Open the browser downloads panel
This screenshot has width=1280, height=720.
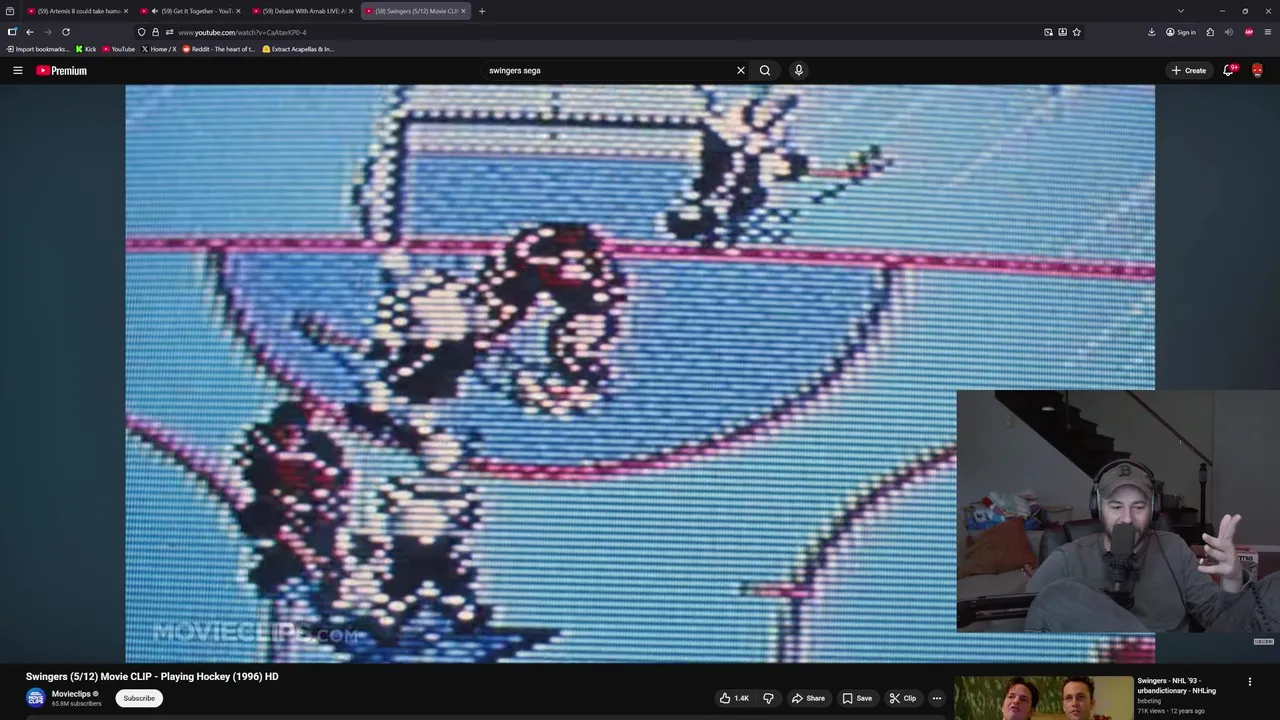tap(1152, 32)
